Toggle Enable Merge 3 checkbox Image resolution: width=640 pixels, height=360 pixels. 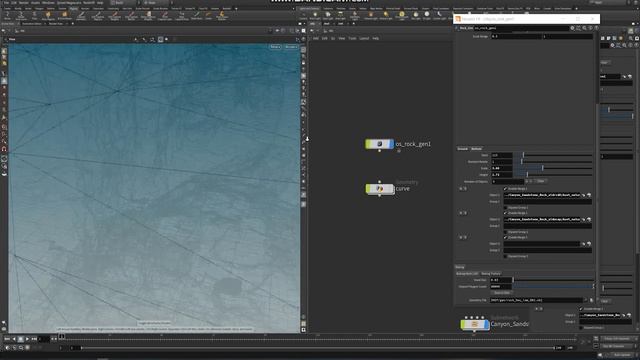[x=505, y=237]
